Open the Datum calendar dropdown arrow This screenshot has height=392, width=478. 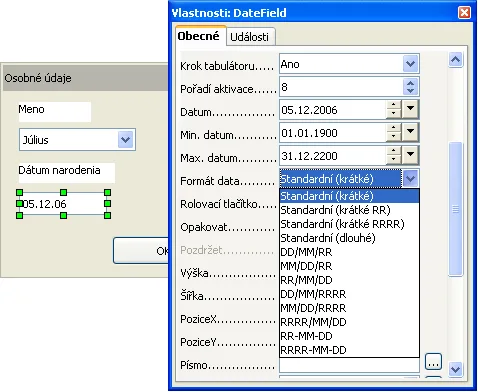pyautogui.click(x=410, y=109)
